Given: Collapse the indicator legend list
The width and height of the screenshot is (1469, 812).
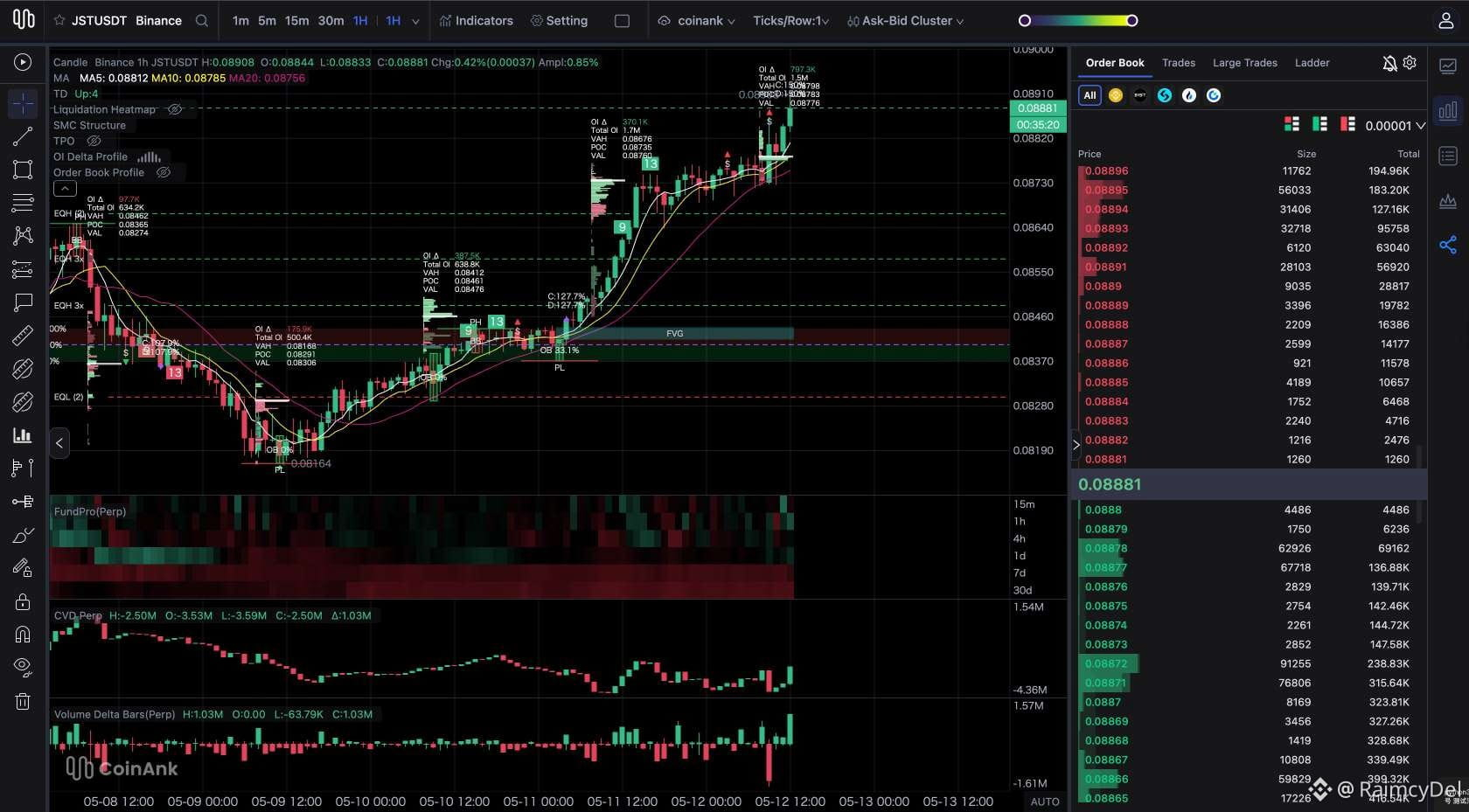Looking at the screenshot, I should coord(65,188).
